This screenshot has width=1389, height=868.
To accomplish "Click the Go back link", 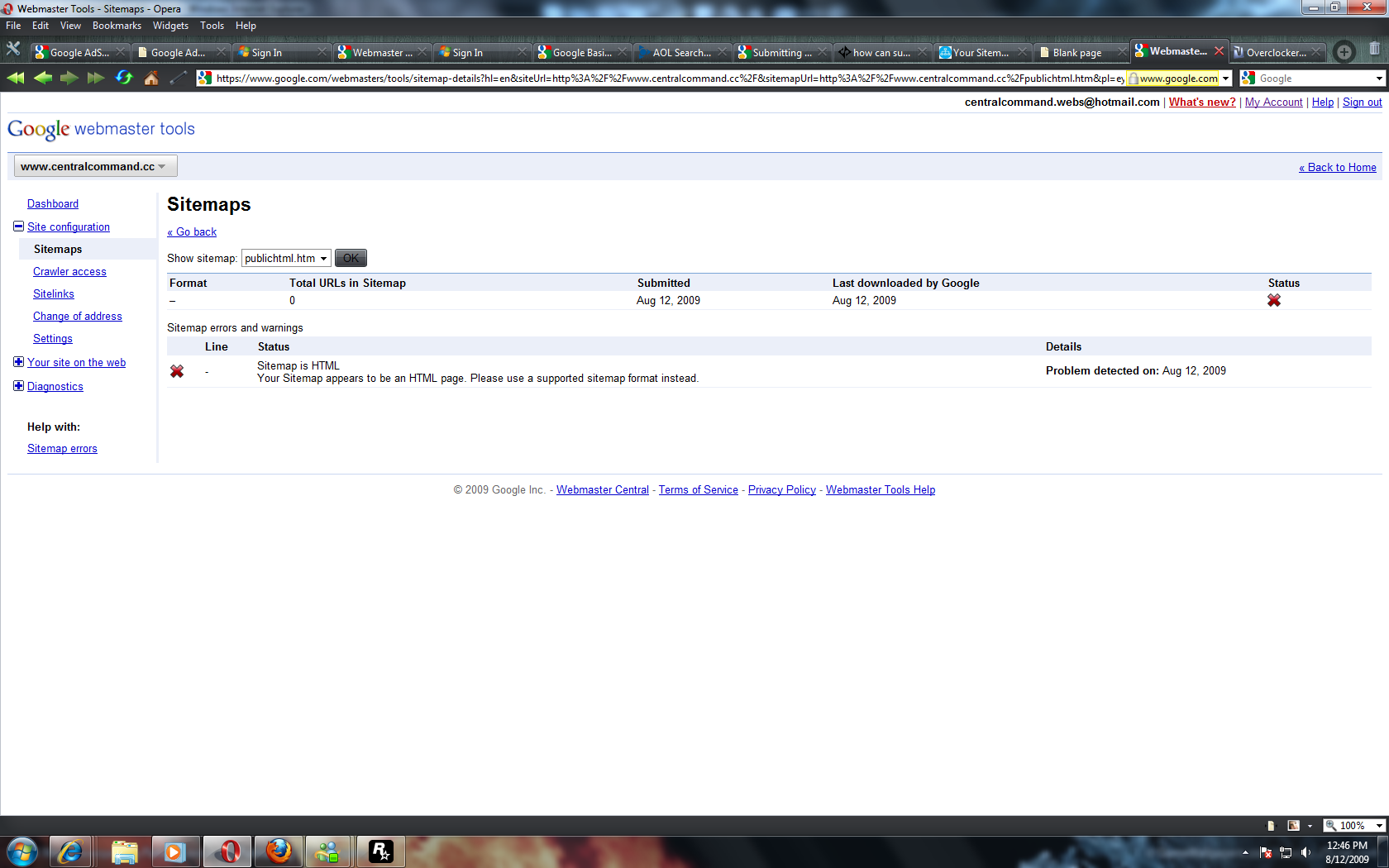I will point(192,232).
